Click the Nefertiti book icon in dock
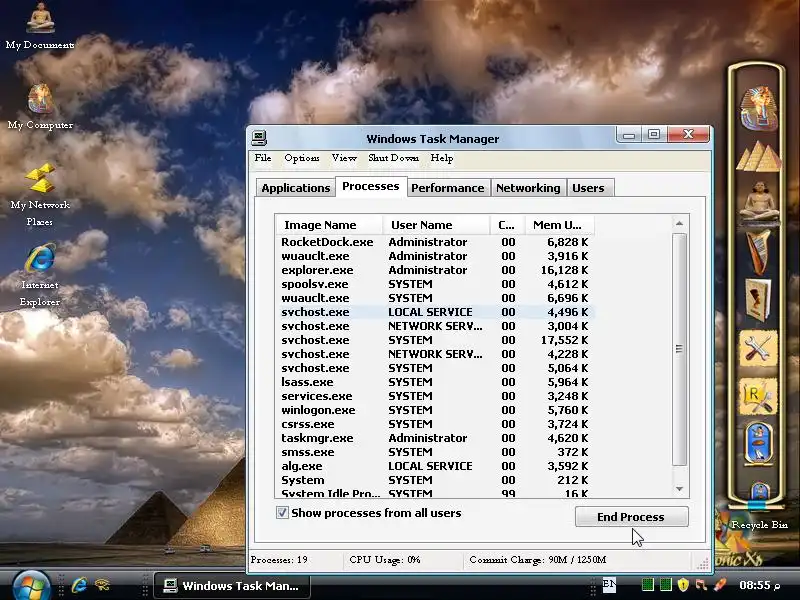The image size is (800, 600). tap(758, 299)
